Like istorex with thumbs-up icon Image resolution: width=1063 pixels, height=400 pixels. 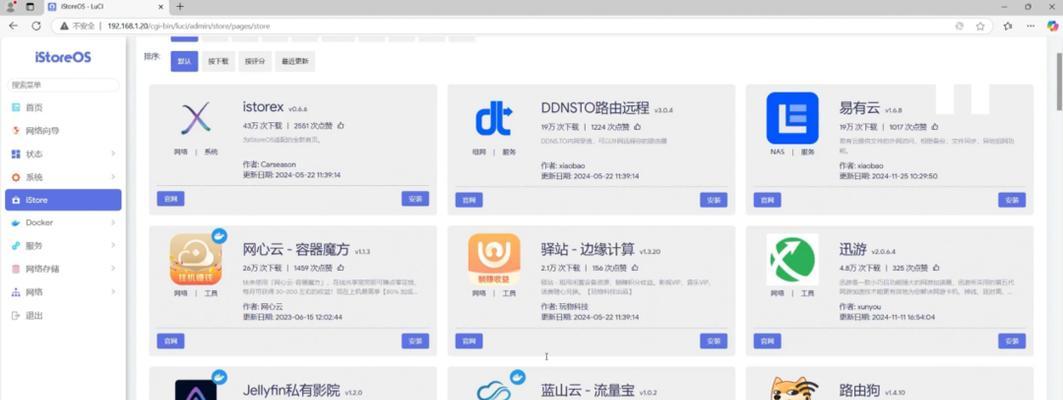340,125
